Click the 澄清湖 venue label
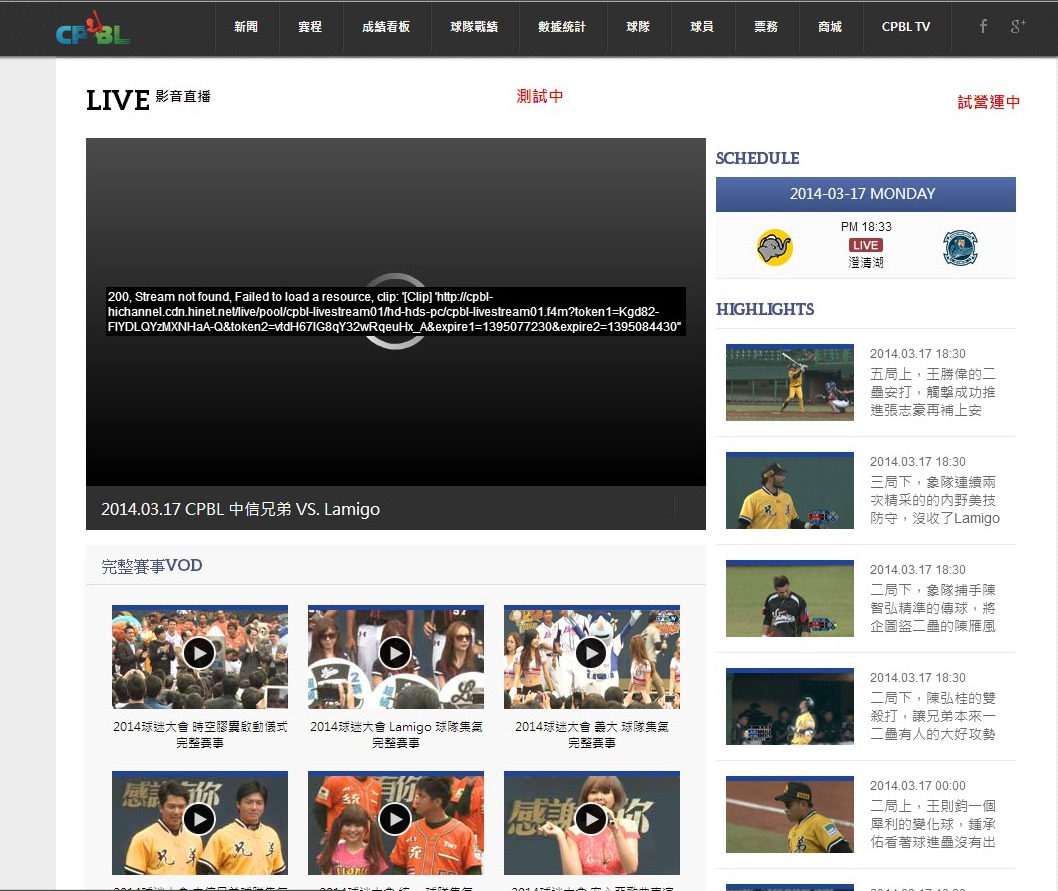The height and width of the screenshot is (891, 1058). 866,262
